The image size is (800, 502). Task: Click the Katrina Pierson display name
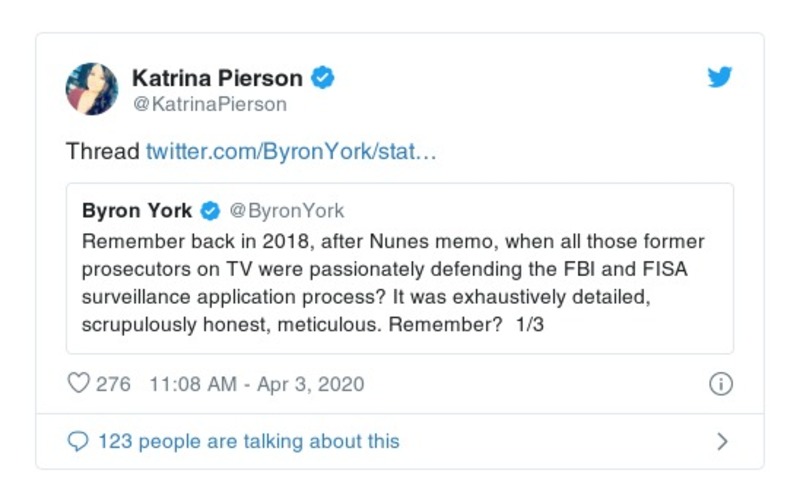pos(218,78)
